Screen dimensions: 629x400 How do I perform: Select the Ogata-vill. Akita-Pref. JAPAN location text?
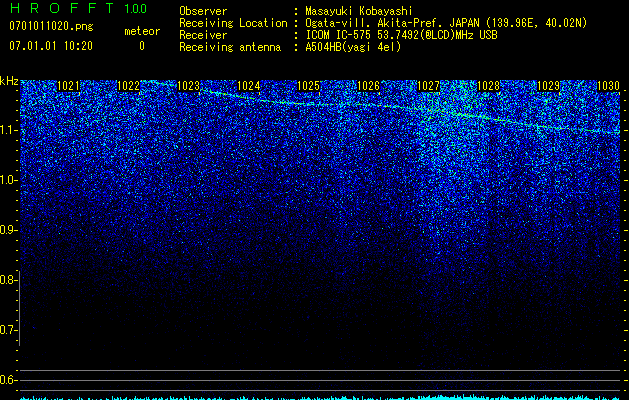(x=444, y=23)
